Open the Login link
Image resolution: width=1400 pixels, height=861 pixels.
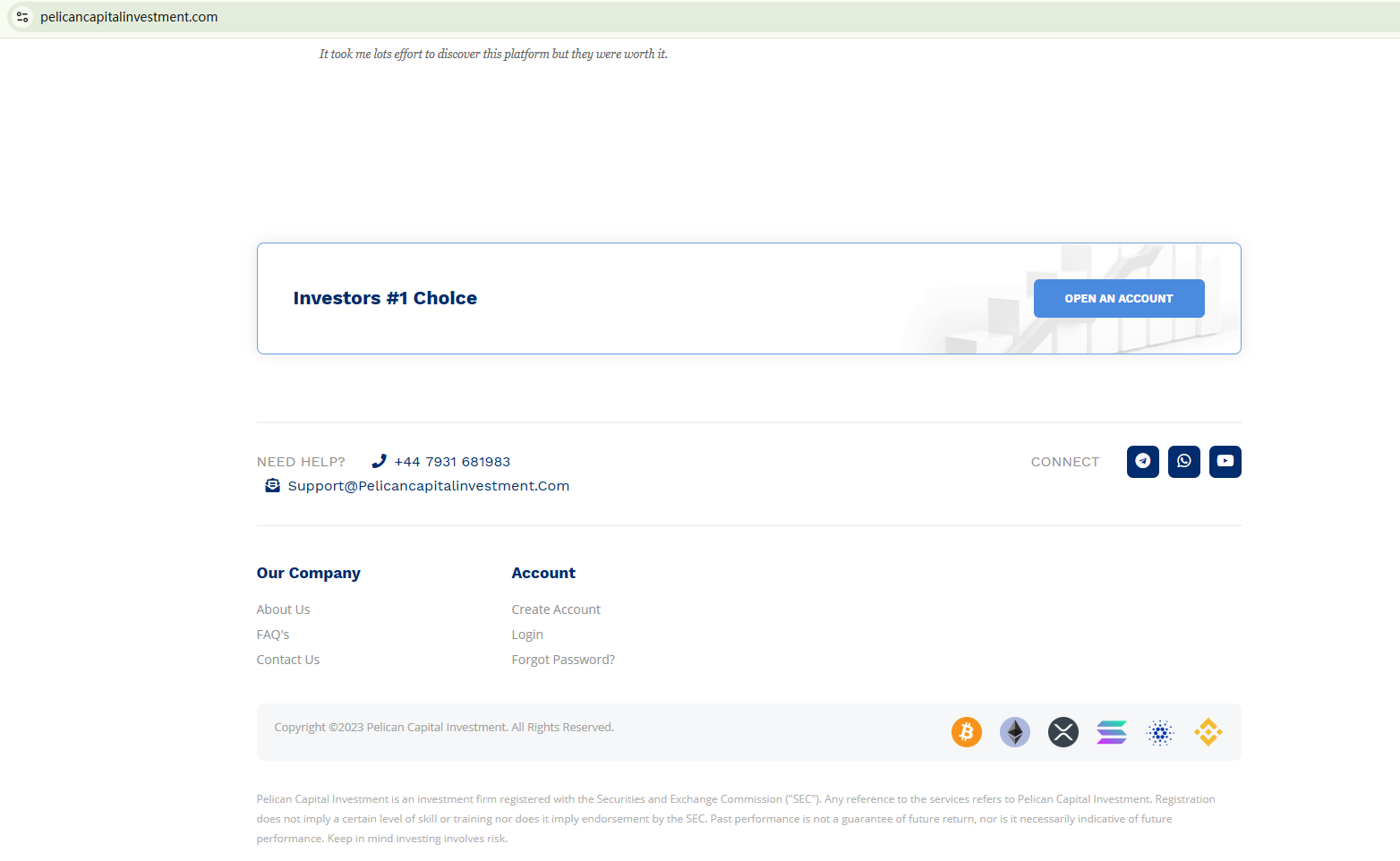click(526, 635)
